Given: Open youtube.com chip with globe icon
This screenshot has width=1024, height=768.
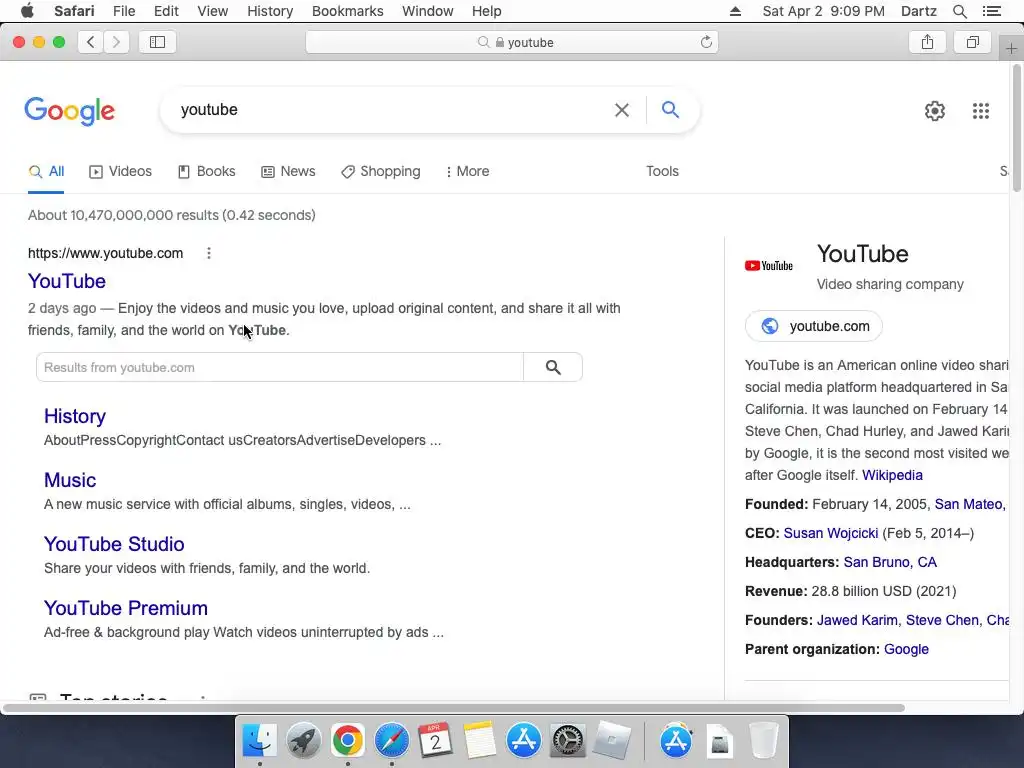Looking at the screenshot, I should [x=814, y=326].
